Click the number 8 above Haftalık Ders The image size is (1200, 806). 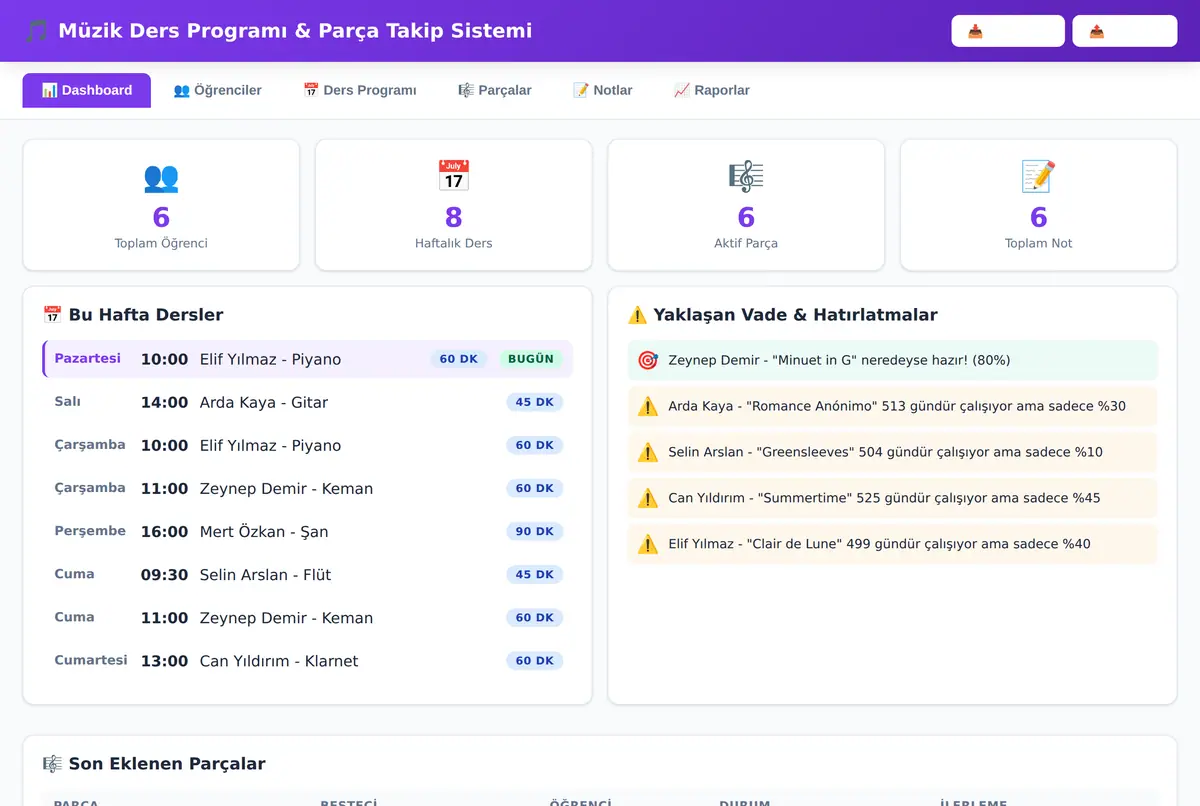point(454,217)
